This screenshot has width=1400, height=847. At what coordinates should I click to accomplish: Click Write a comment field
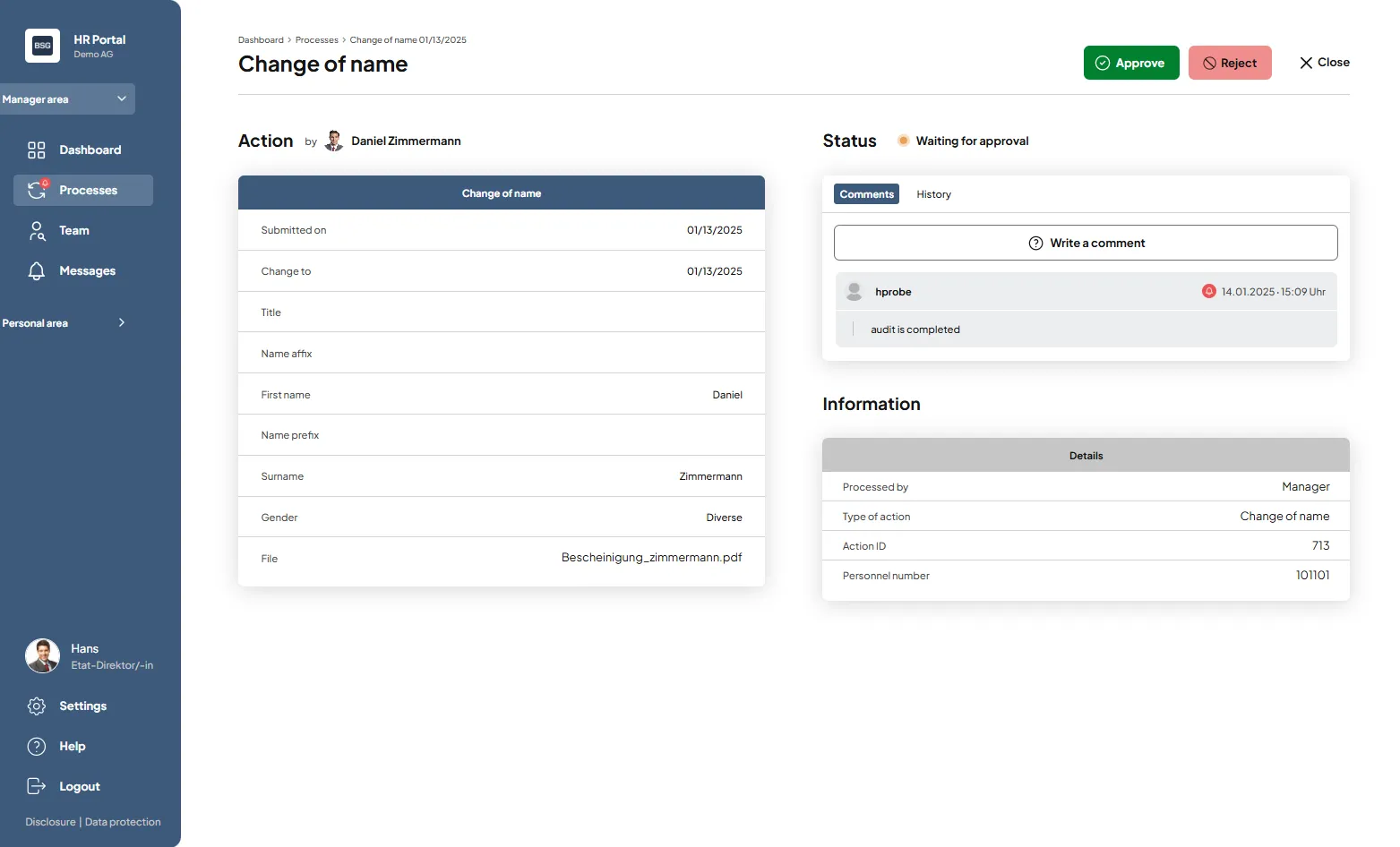(1086, 244)
